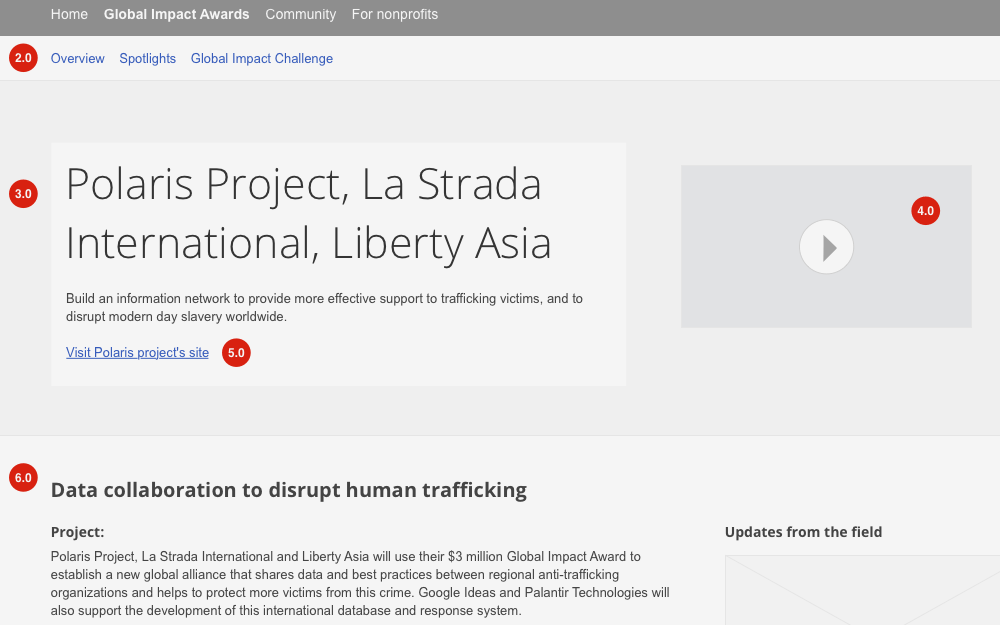
Task: Click the red 5.0 badge next to the Polaris link
Action: 236,352
